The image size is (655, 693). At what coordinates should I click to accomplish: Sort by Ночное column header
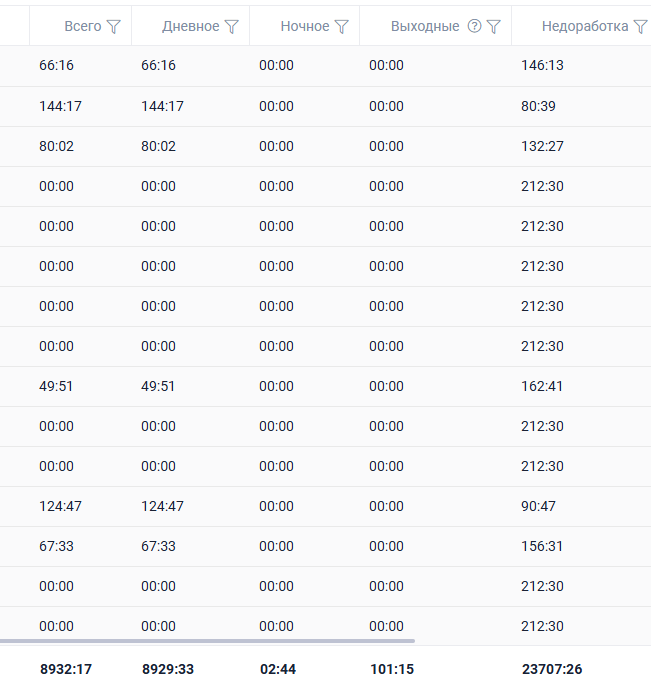click(x=305, y=26)
